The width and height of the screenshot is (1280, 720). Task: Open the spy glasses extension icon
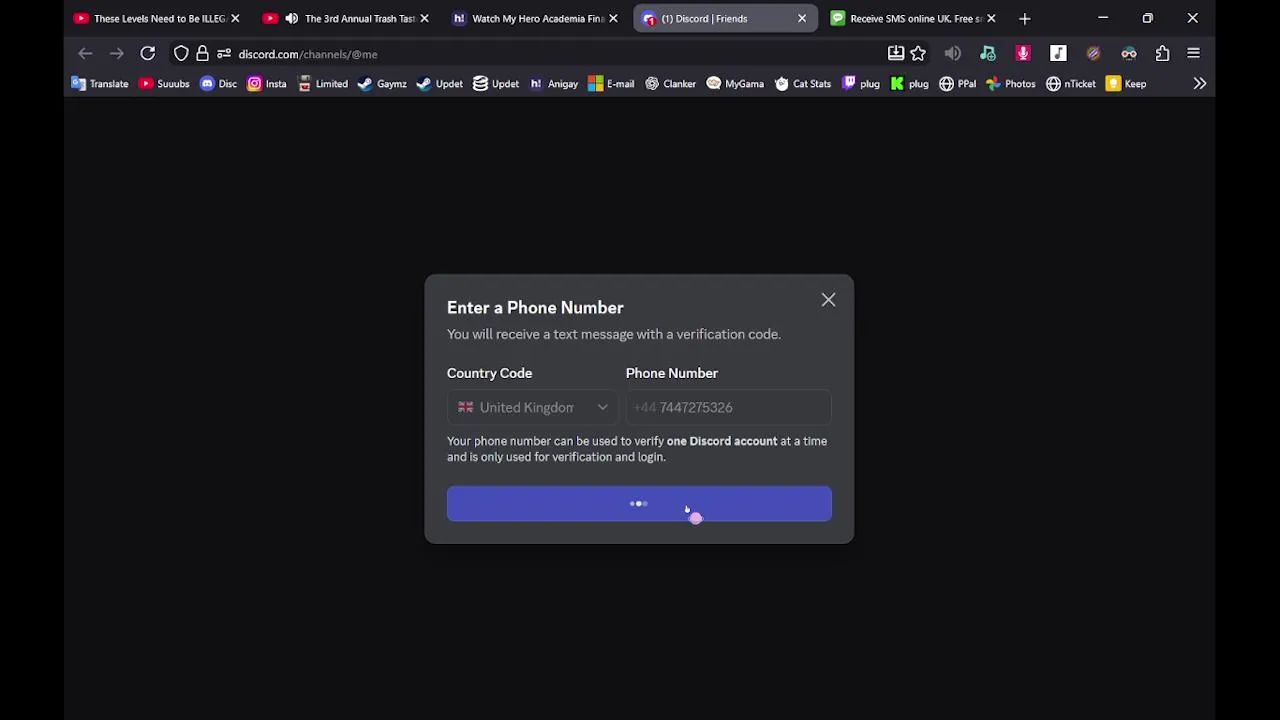point(1128,54)
